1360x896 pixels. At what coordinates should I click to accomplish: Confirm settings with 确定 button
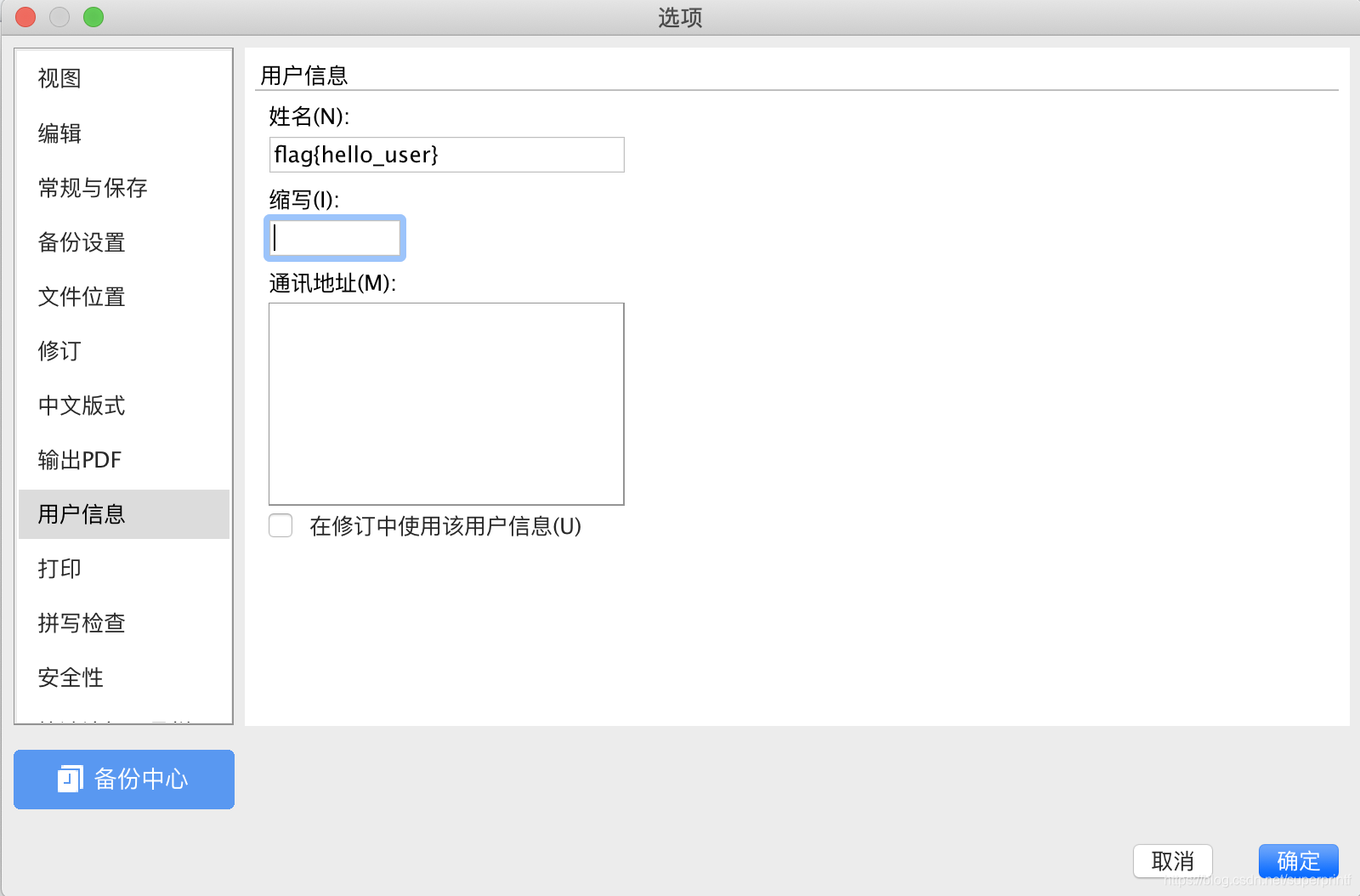(1299, 861)
